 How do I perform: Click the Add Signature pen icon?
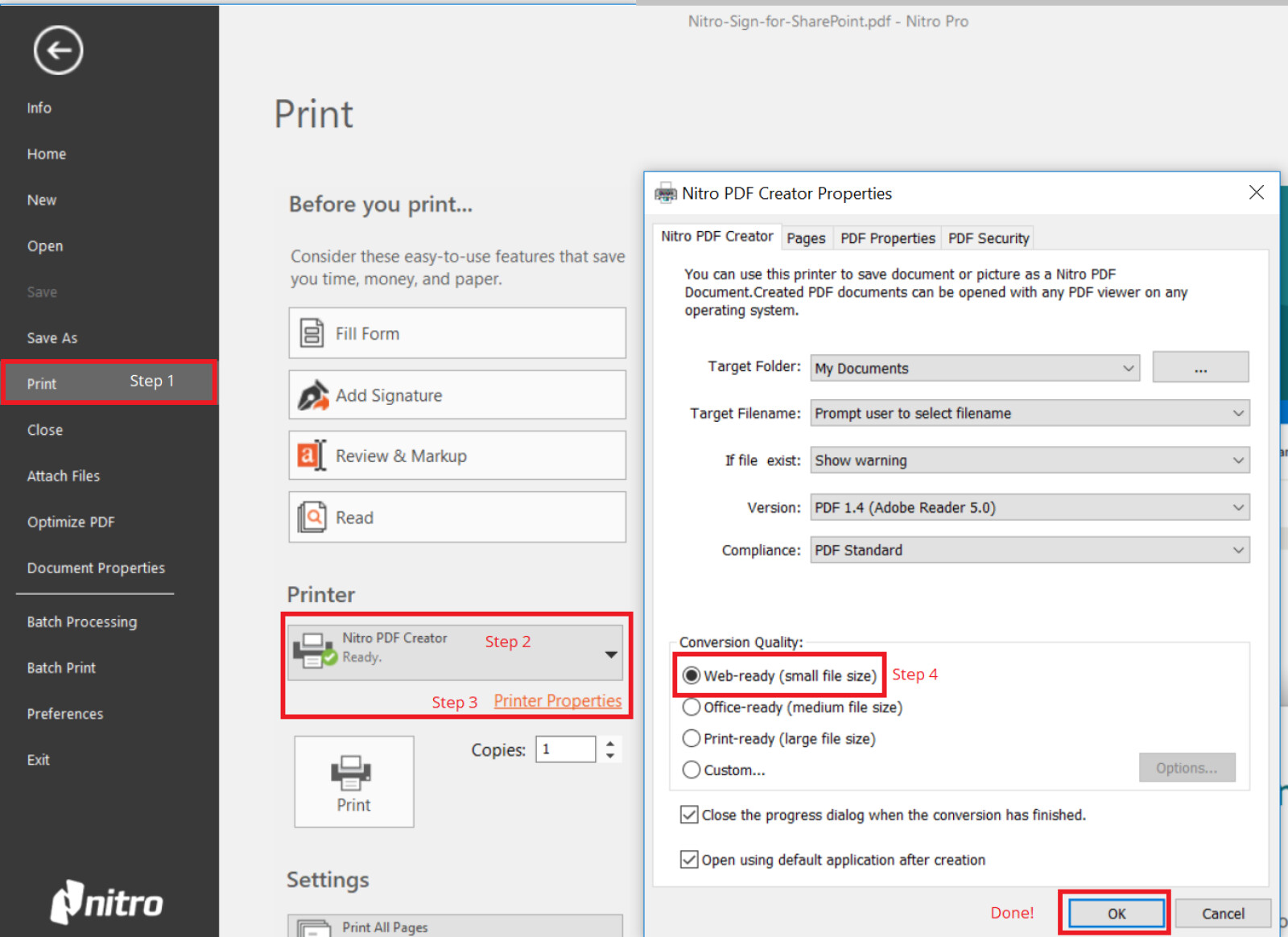tap(313, 395)
